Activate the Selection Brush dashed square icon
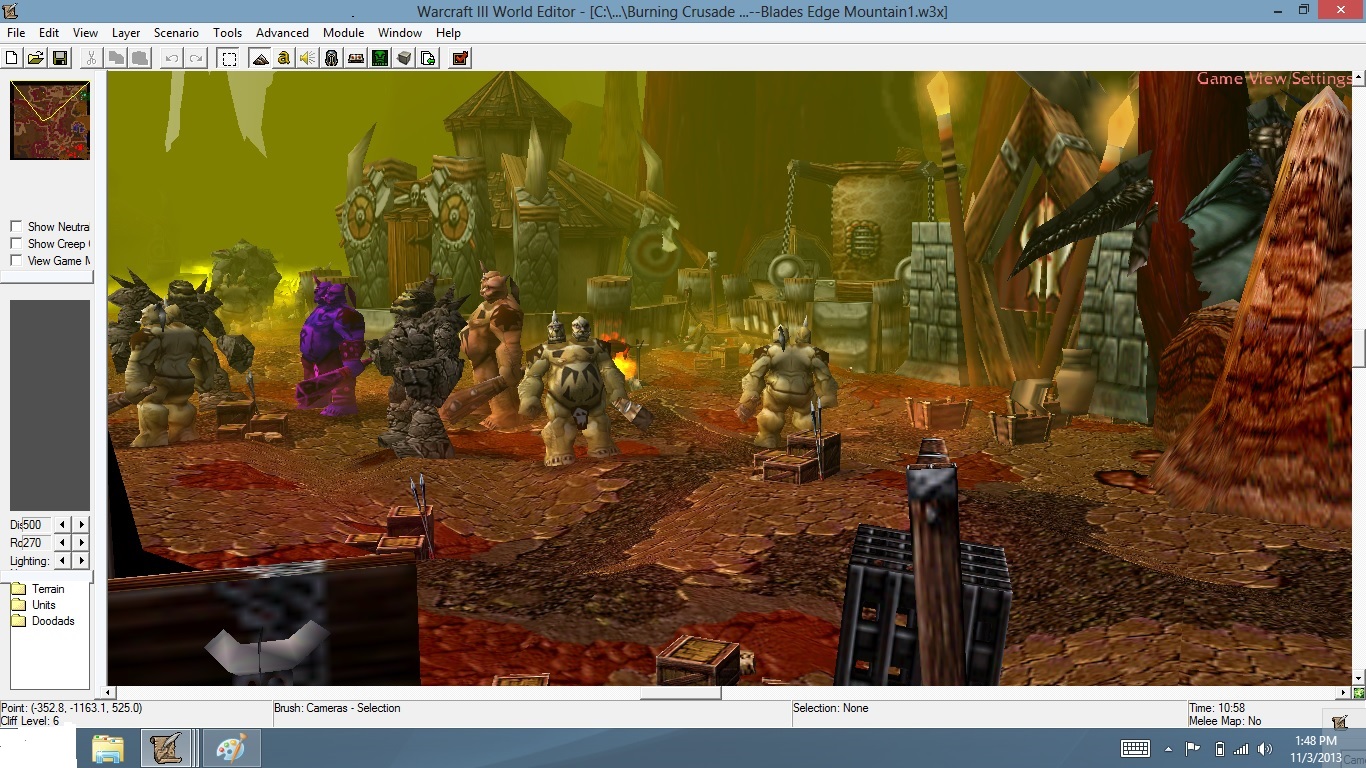Screen dimensions: 1366x768 [x=229, y=58]
